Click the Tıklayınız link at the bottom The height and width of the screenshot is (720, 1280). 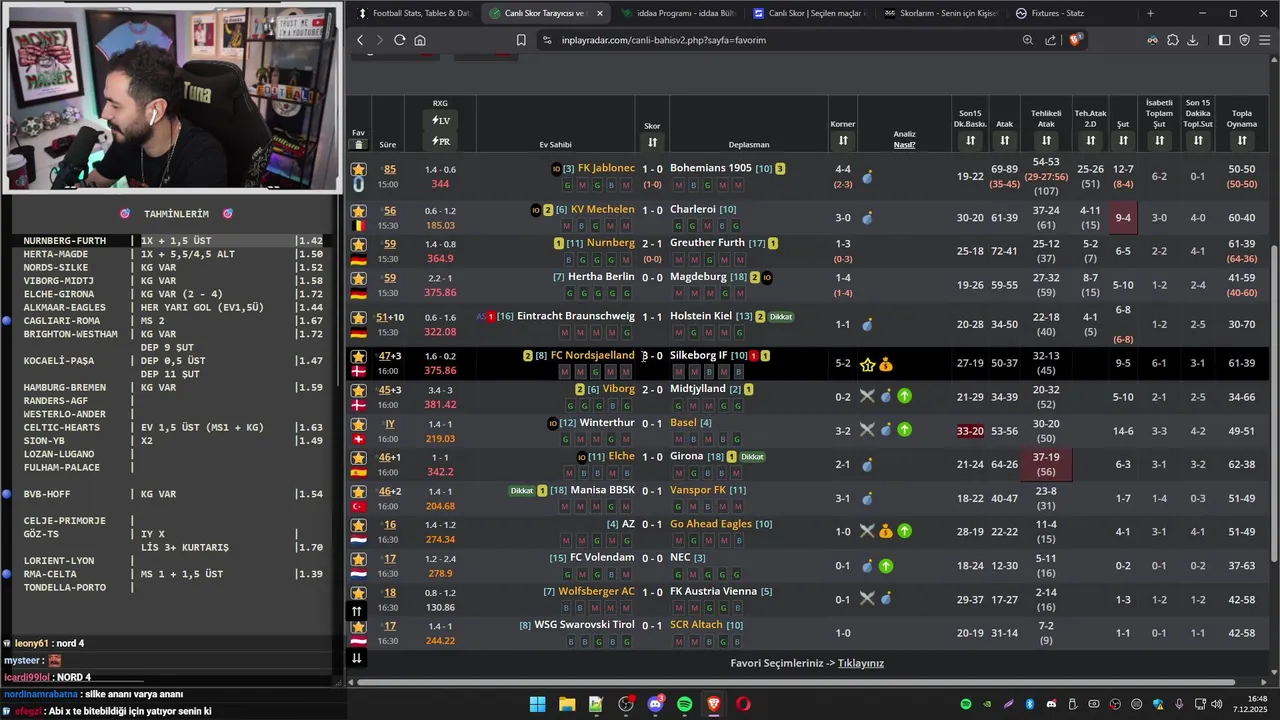[860, 663]
